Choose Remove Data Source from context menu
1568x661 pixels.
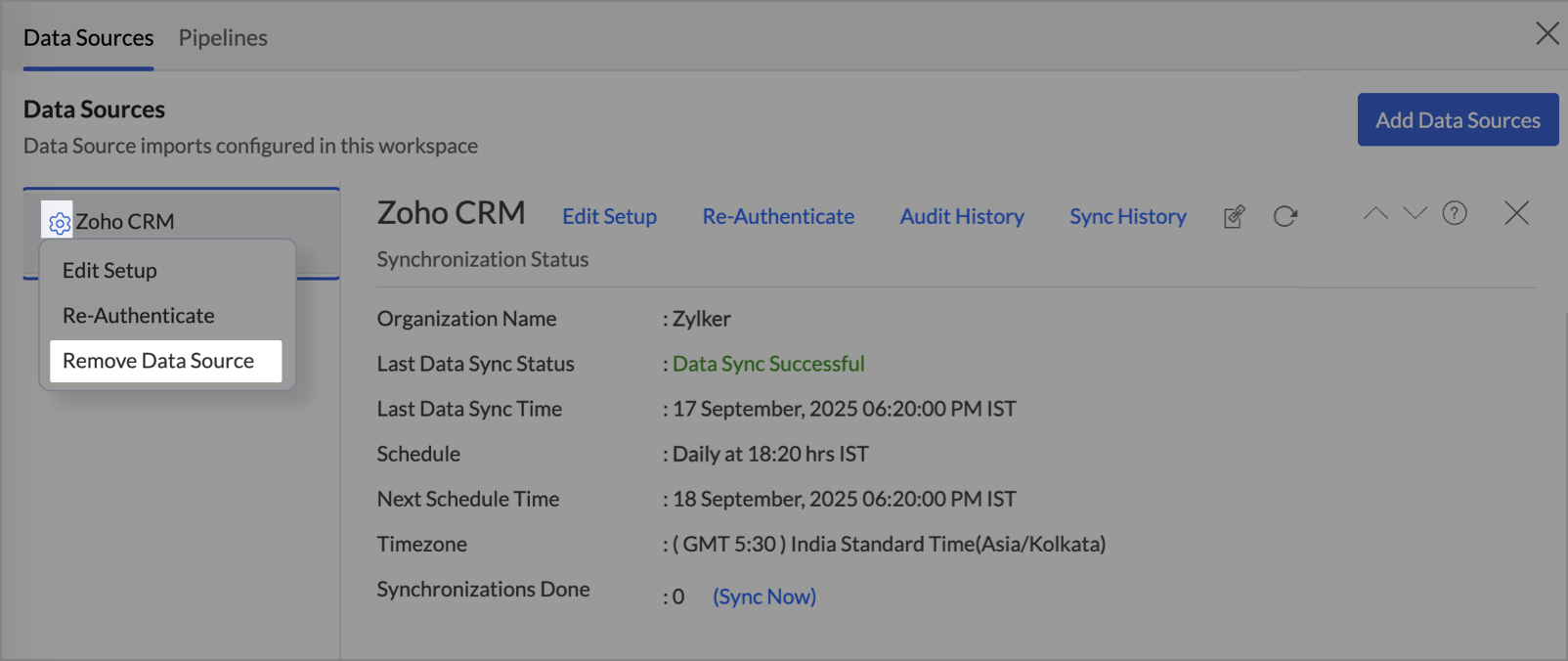[x=158, y=361]
